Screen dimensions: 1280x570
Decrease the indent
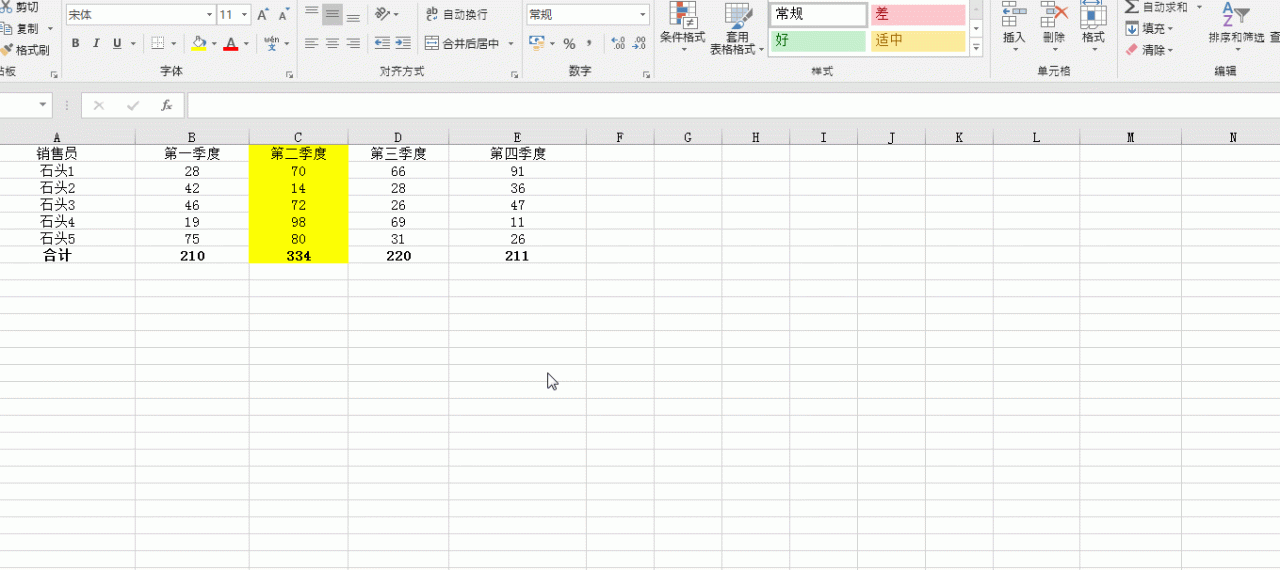[382, 43]
